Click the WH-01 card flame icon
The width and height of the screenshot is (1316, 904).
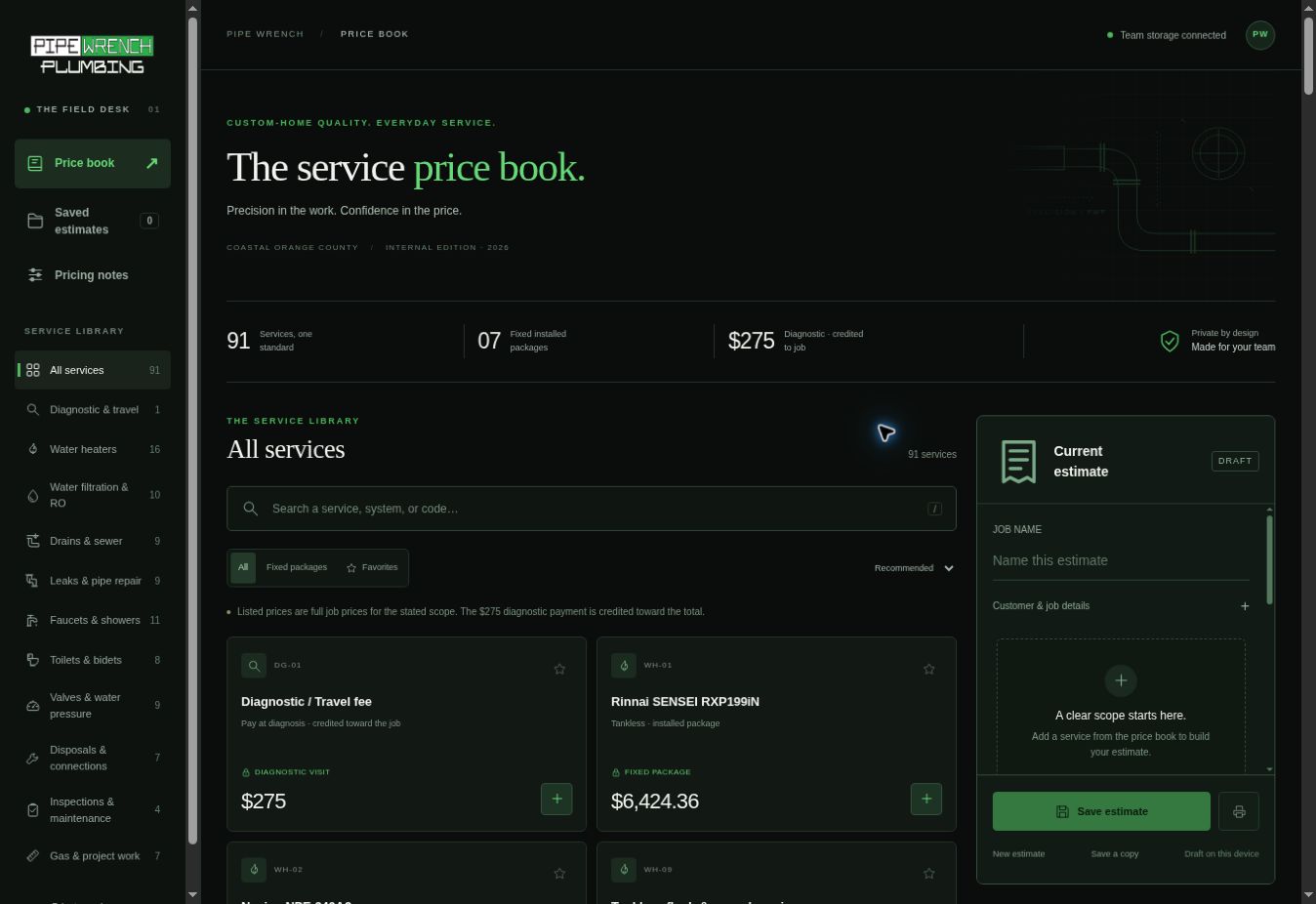coord(624,666)
